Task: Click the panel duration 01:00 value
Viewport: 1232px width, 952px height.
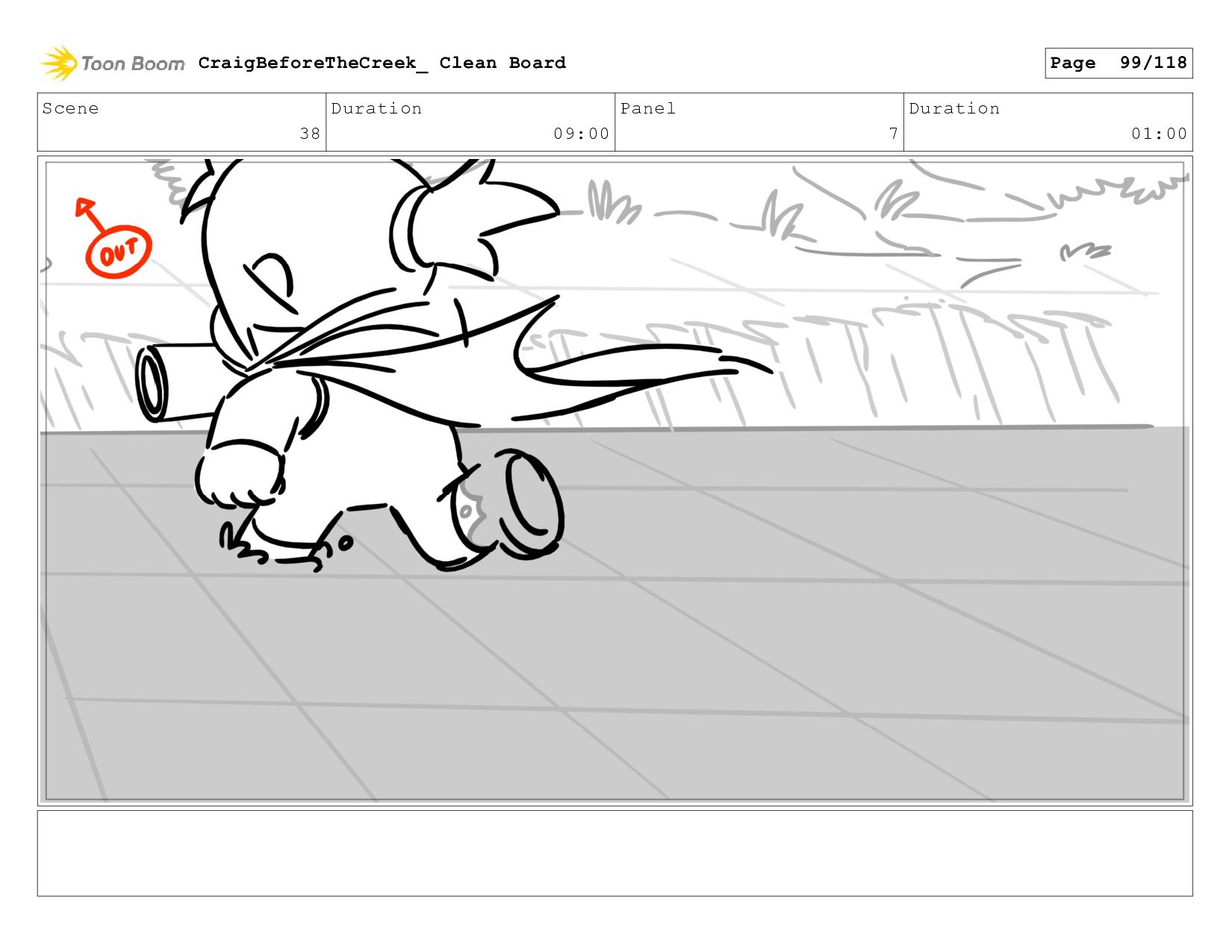Action: (1159, 134)
